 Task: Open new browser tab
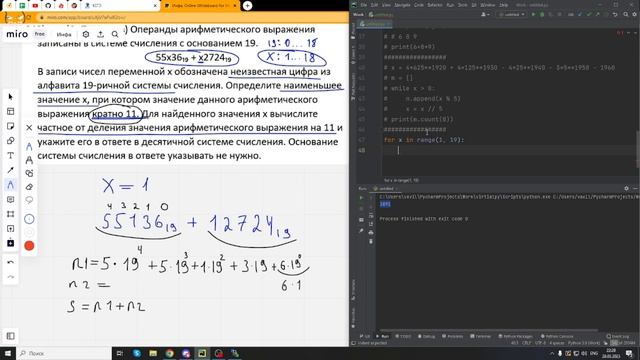point(247,6)
